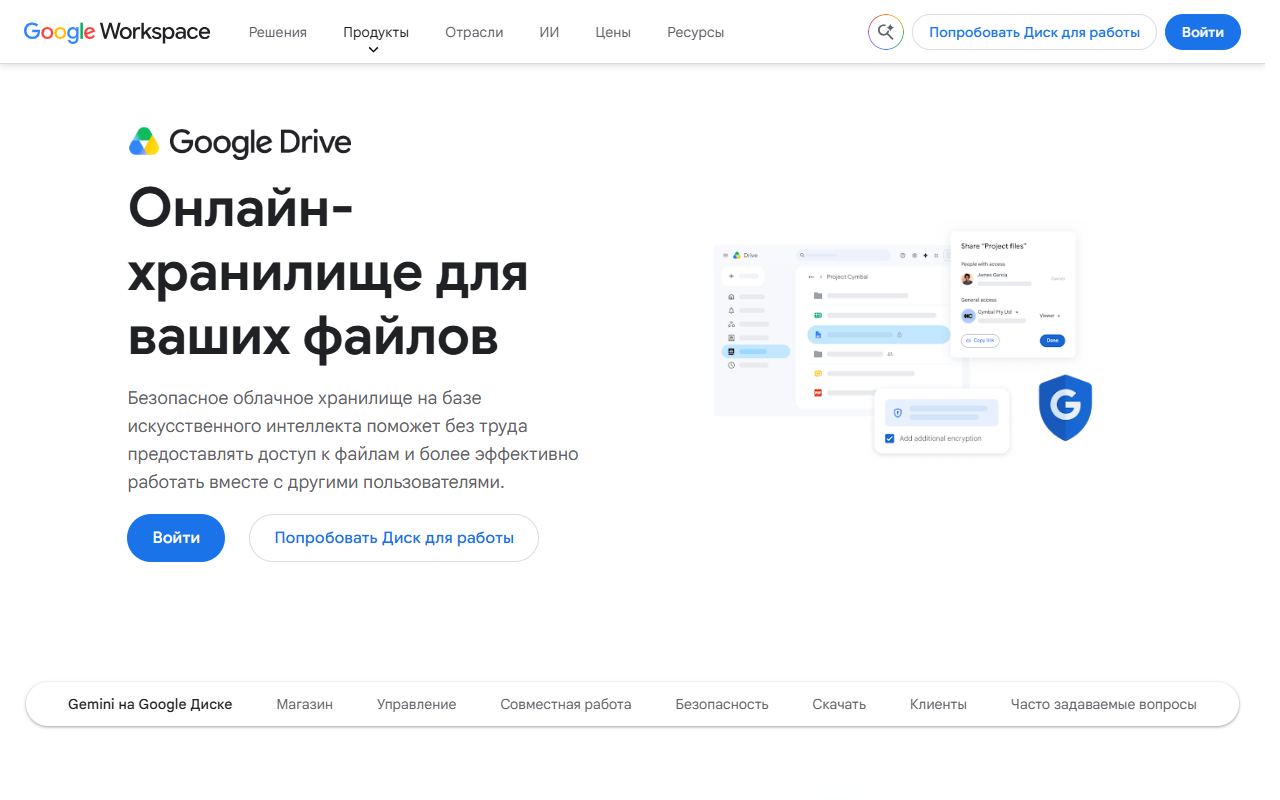Click the Done button in share illustration
The width and height of the screenshot is (1280, 800).
click(x=1052, y=340)
